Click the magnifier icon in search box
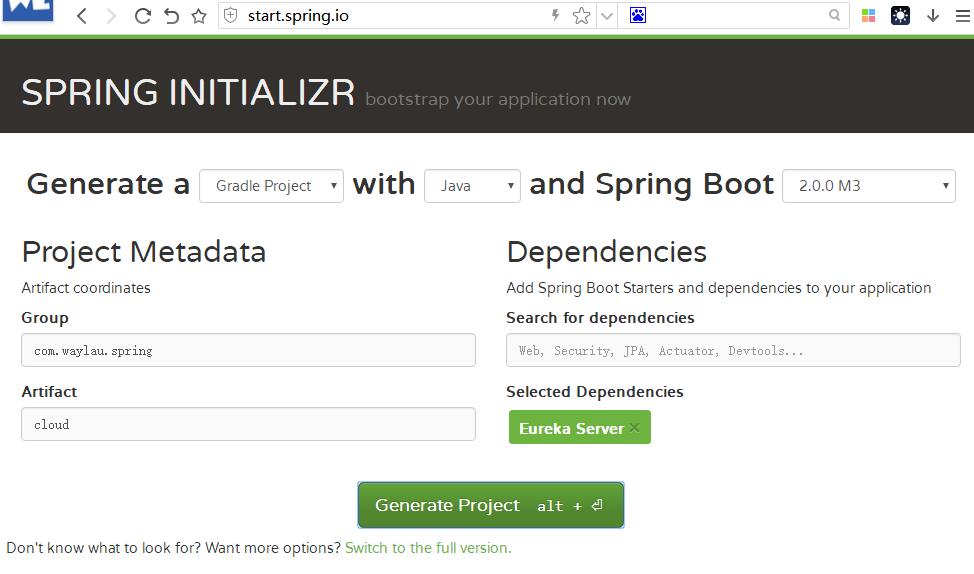Screen dimensions: 974x574 [x=835, y=16]
